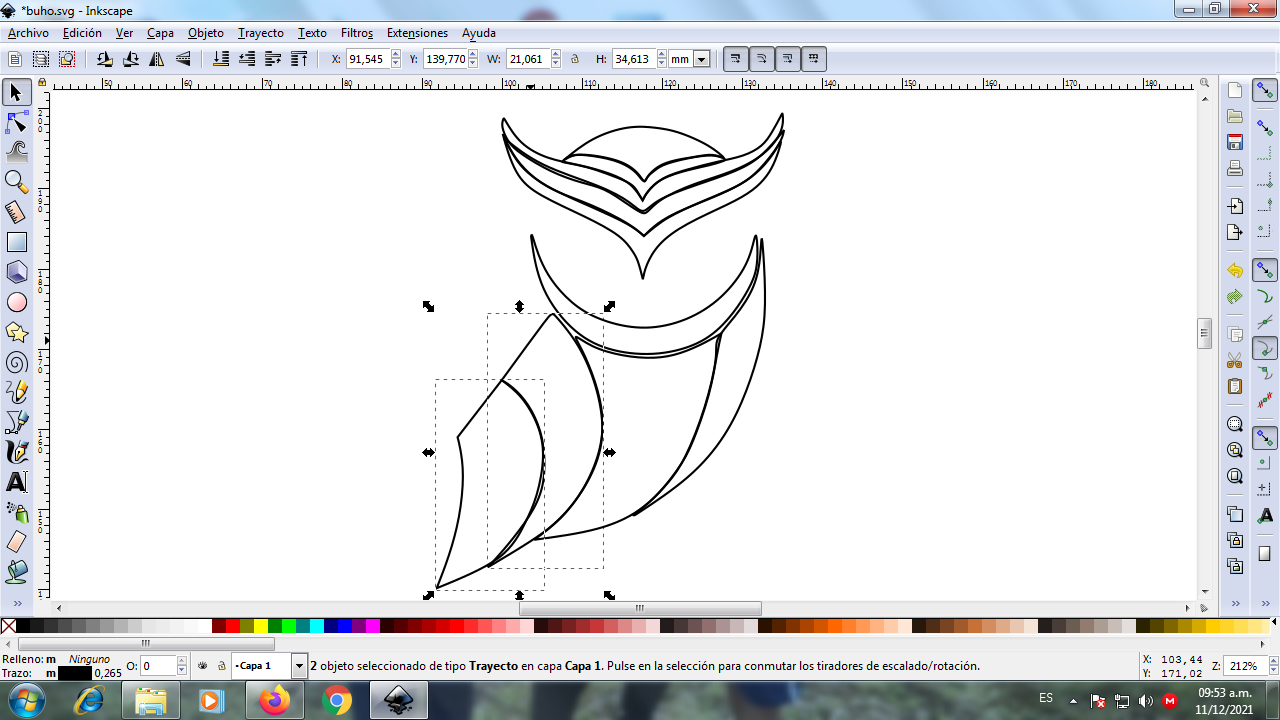The image size is (1280, 720).
Task: Click the Zoom to fit drawing icon
Action: (1235, 450)
